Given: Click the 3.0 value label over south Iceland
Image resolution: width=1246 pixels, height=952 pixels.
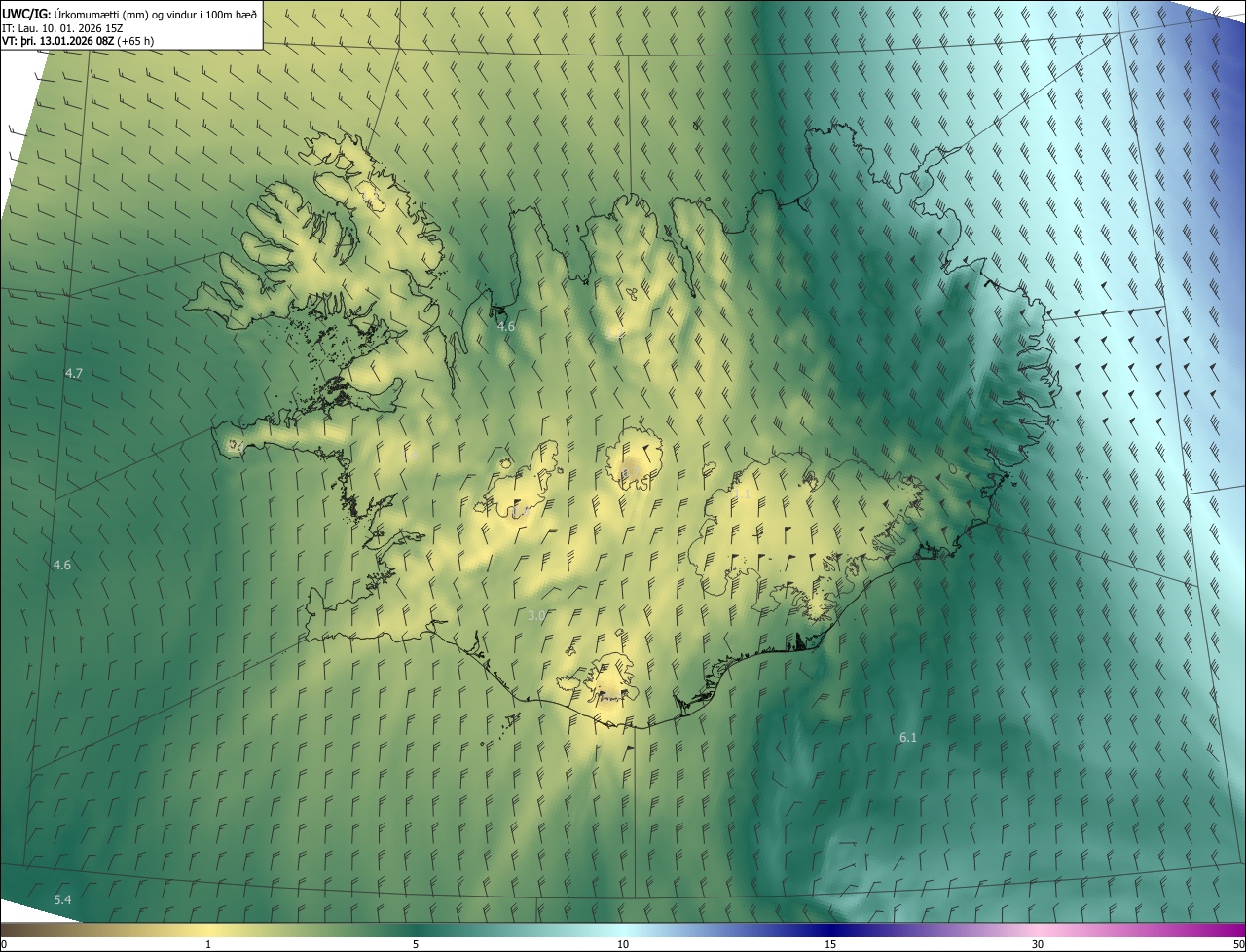Looking at the screenshot, I should point(536,616).
